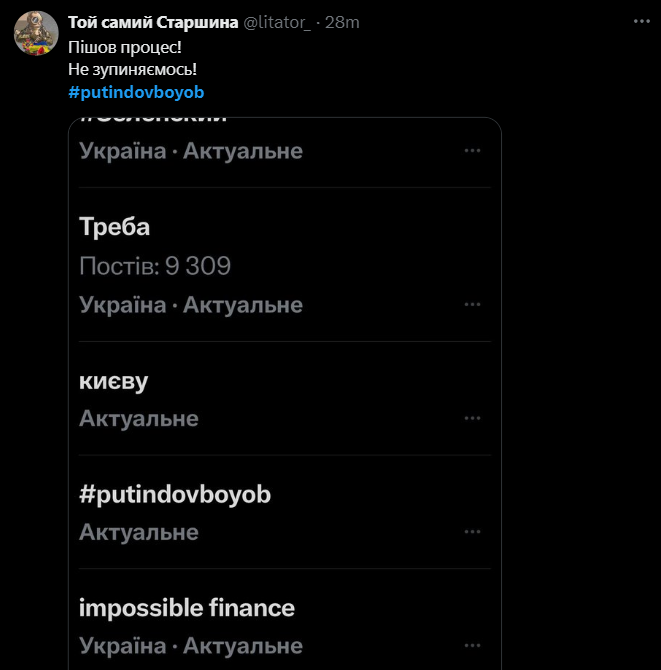The height and width of the screenshot is (670, 661).
Task: Open the tweet's more options menu
Action: 640,21
